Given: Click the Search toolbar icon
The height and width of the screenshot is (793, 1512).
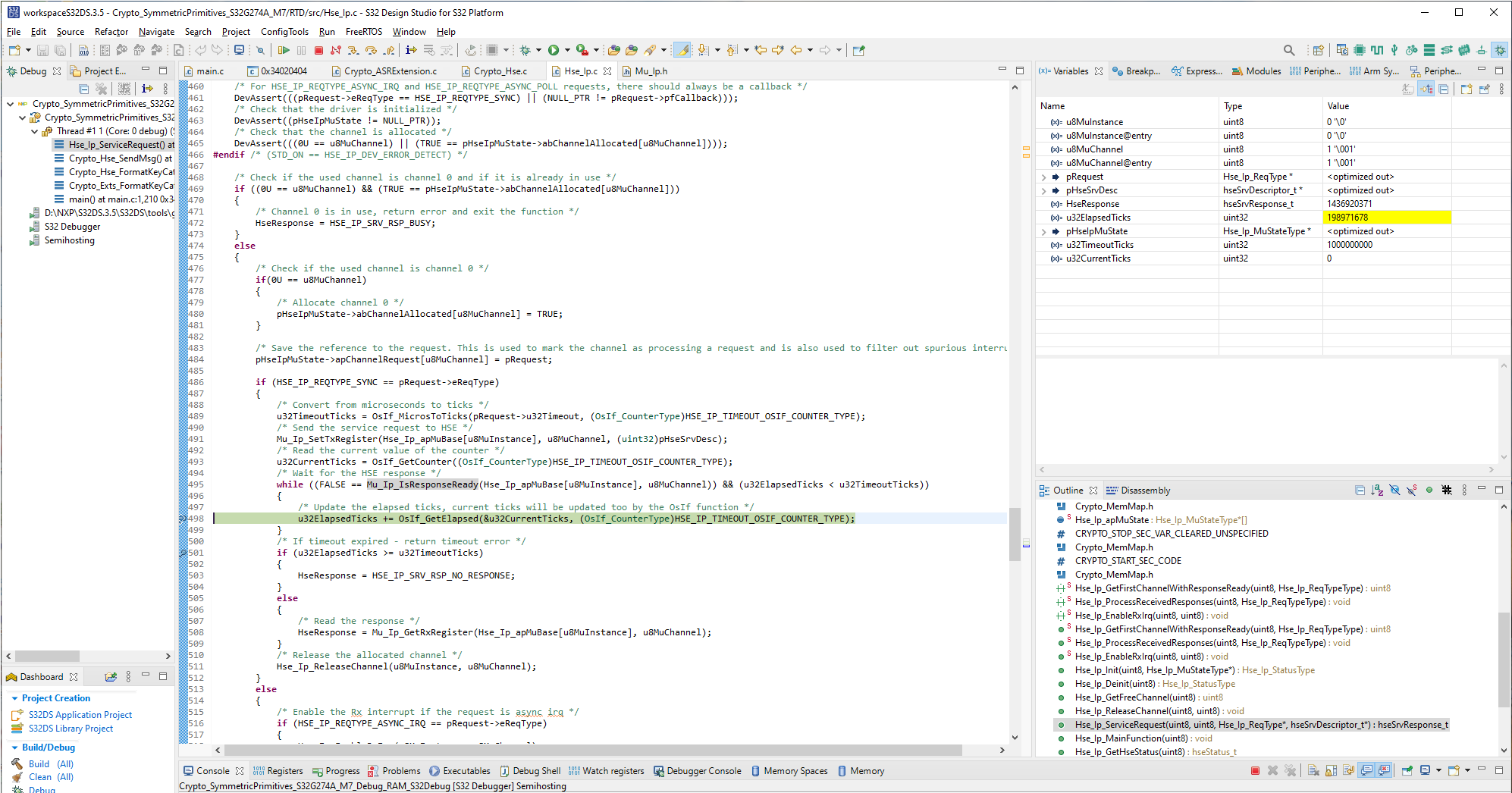Looking at the screenshot, I should point(1290,50).
